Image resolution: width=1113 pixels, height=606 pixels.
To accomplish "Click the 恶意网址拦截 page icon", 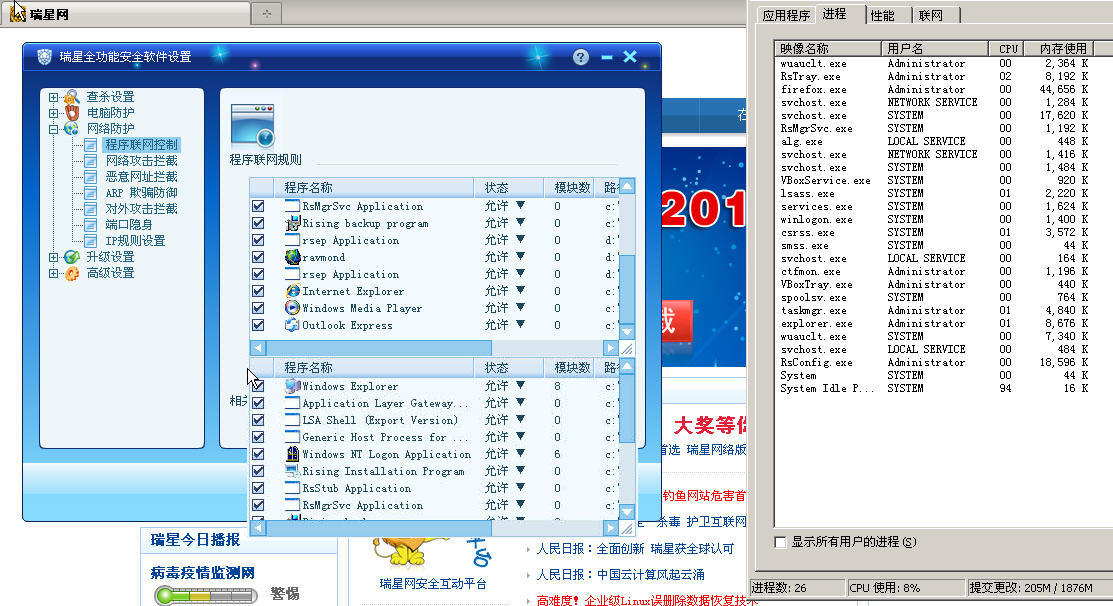I will pyautogui.click(x=91, y=177).
